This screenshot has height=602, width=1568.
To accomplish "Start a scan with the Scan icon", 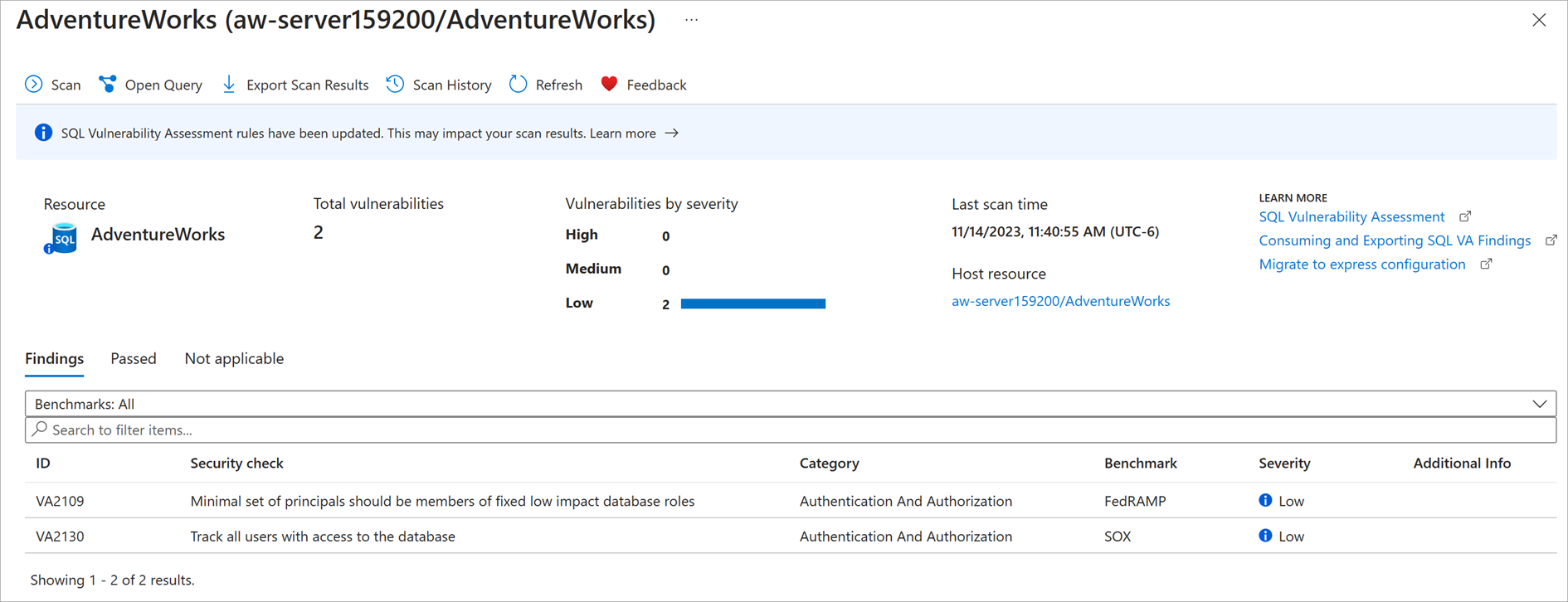I will pos(34,84).
